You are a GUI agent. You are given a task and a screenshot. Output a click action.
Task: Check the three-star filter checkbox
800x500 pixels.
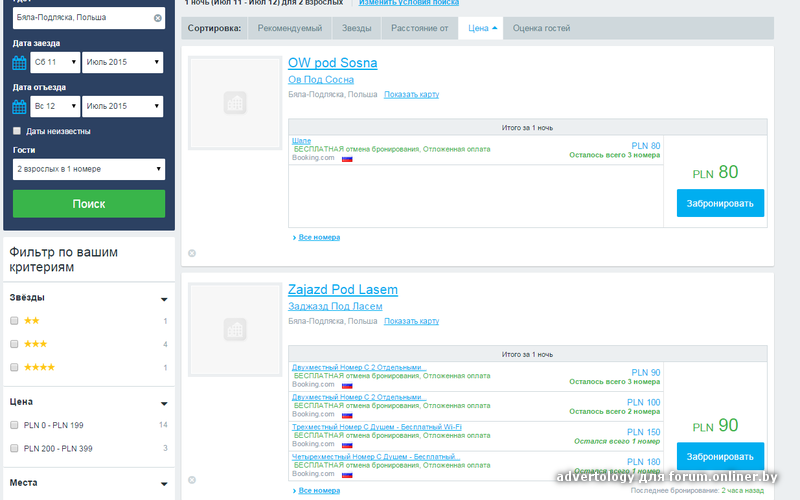click(14, 344)
